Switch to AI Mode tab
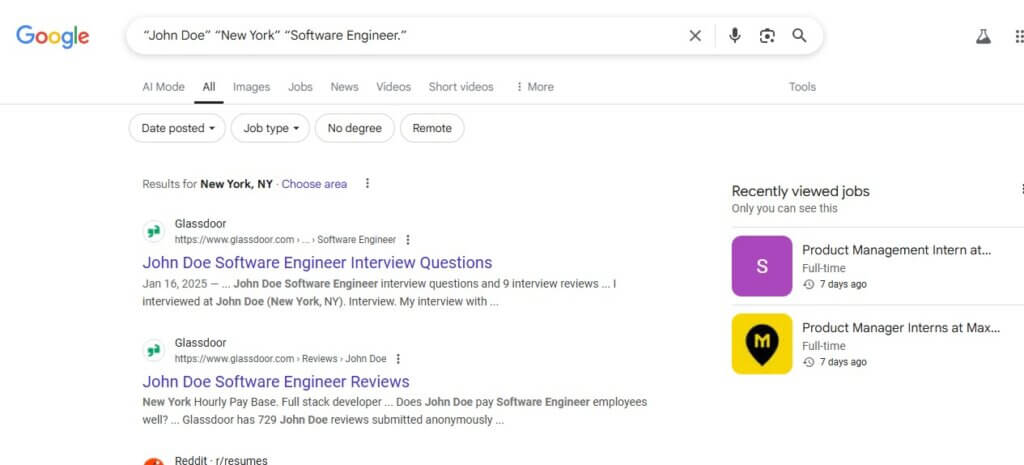The width and height of the screenshot is (1024, 465). coord(163,87)
